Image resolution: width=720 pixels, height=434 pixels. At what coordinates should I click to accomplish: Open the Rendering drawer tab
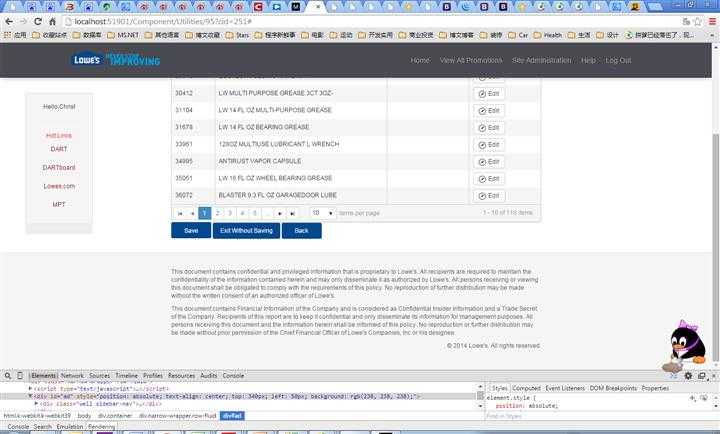[101, 427]
